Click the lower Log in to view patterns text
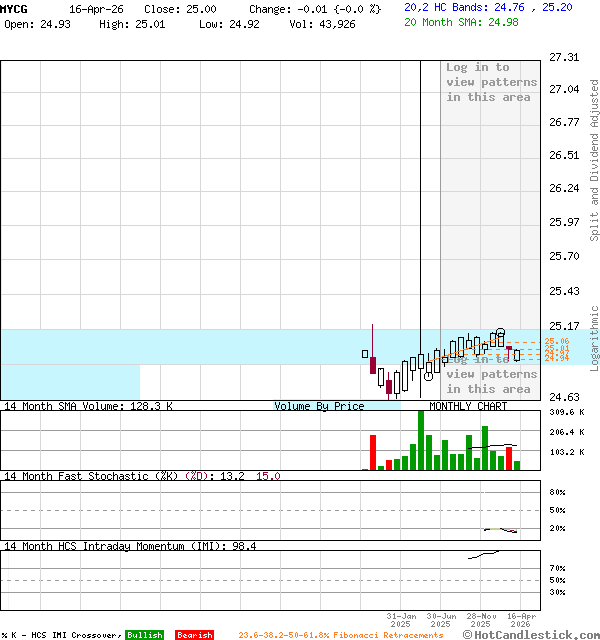Screen dimensions: 600x640 pyautogui.click(x=491, y=374)
